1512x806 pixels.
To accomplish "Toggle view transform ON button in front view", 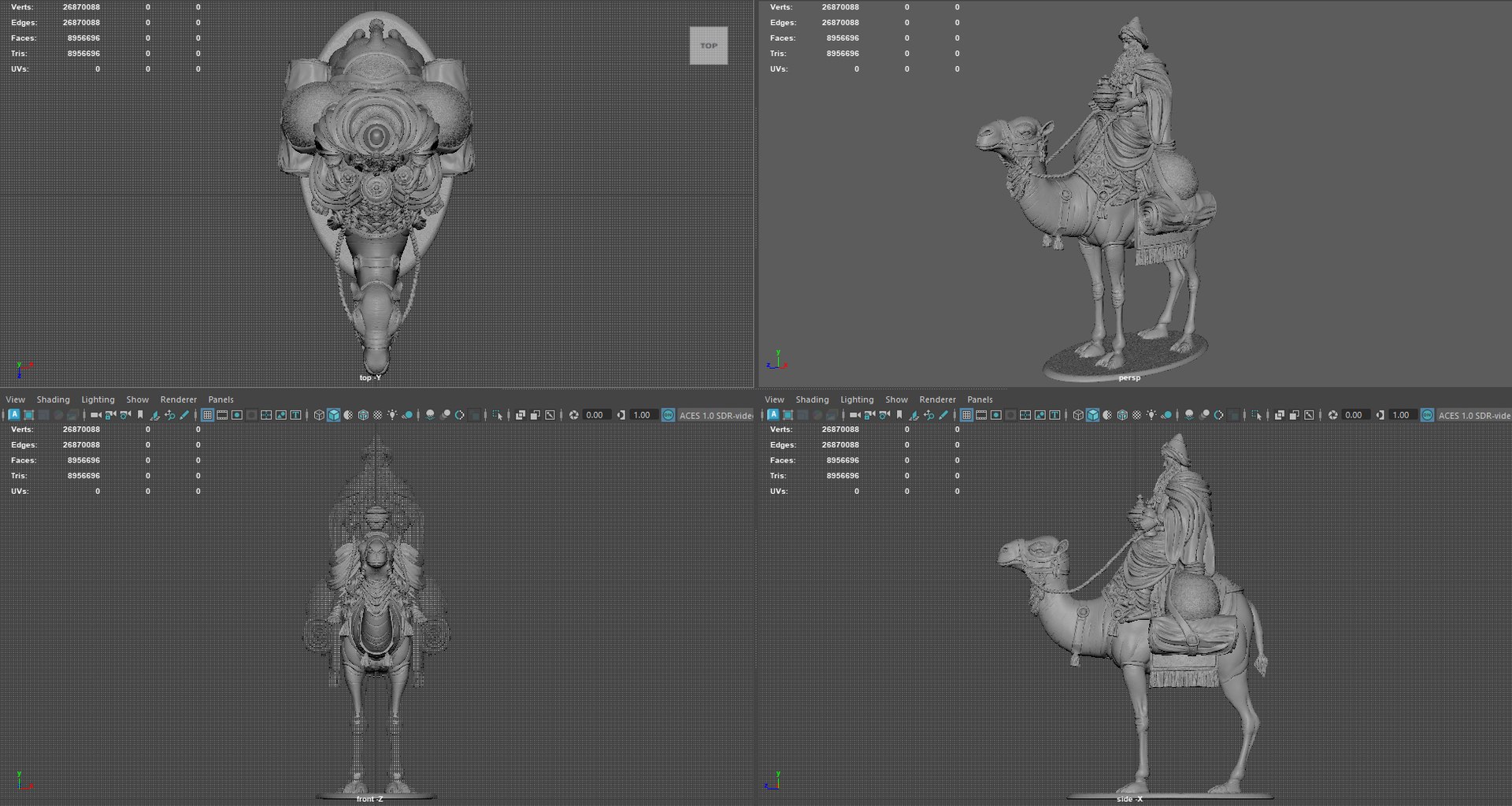I will click(x=668, y=415).
